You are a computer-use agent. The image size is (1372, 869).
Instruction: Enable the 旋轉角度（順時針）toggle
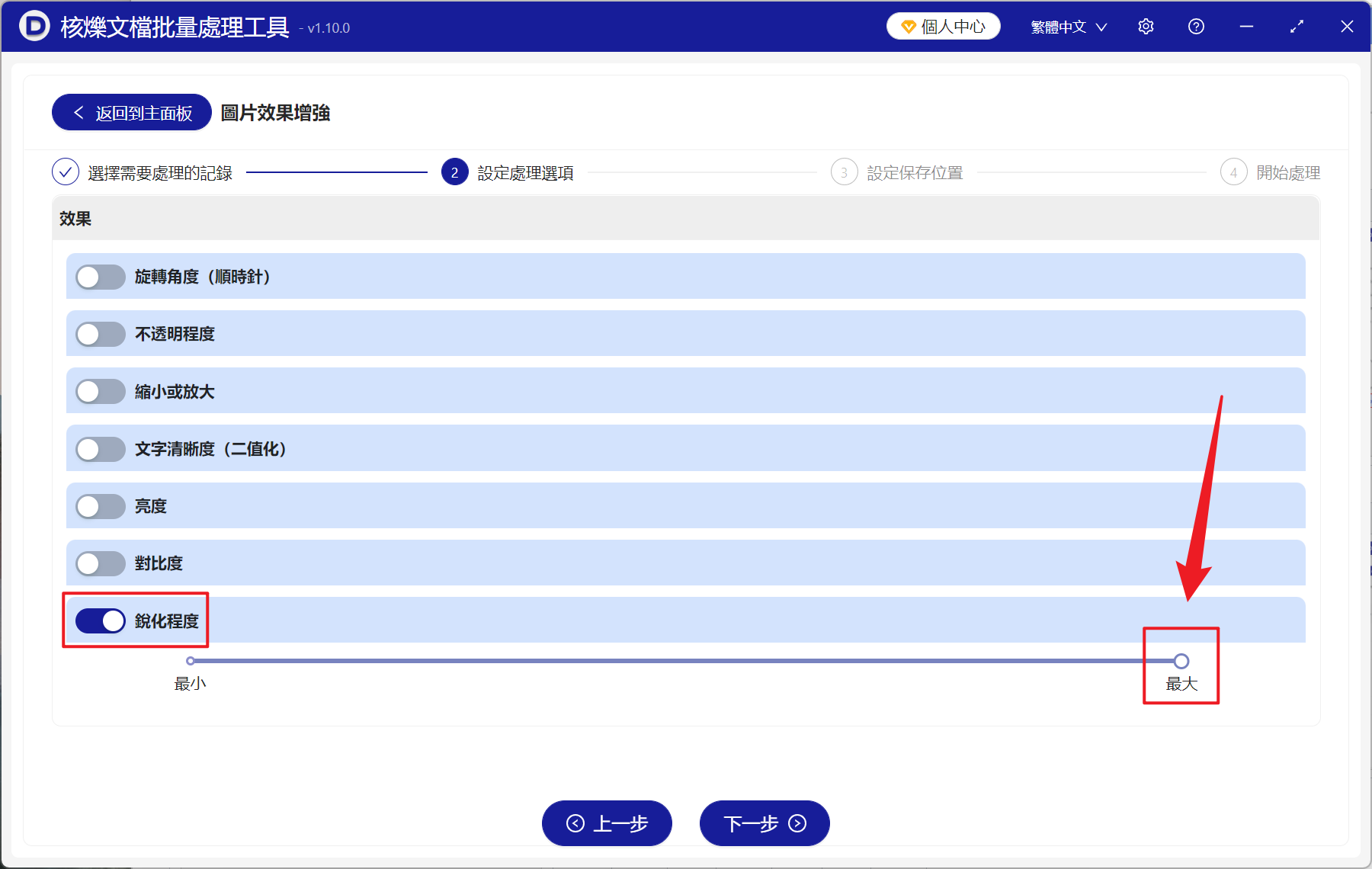(100, 277)
